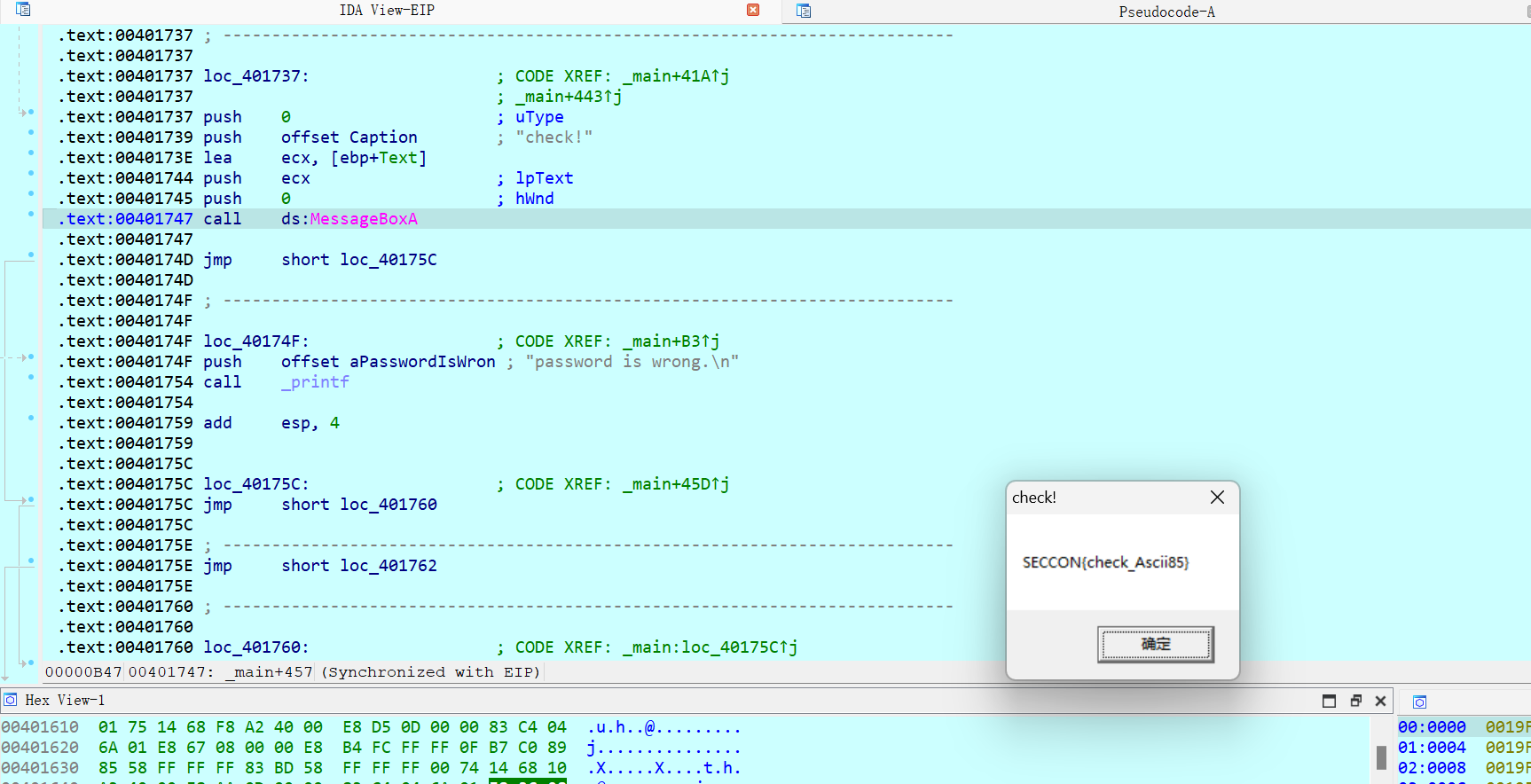Click stack entry 01:0004
Viewport: 1531px width, 784px height.
tap(1432, 748)
